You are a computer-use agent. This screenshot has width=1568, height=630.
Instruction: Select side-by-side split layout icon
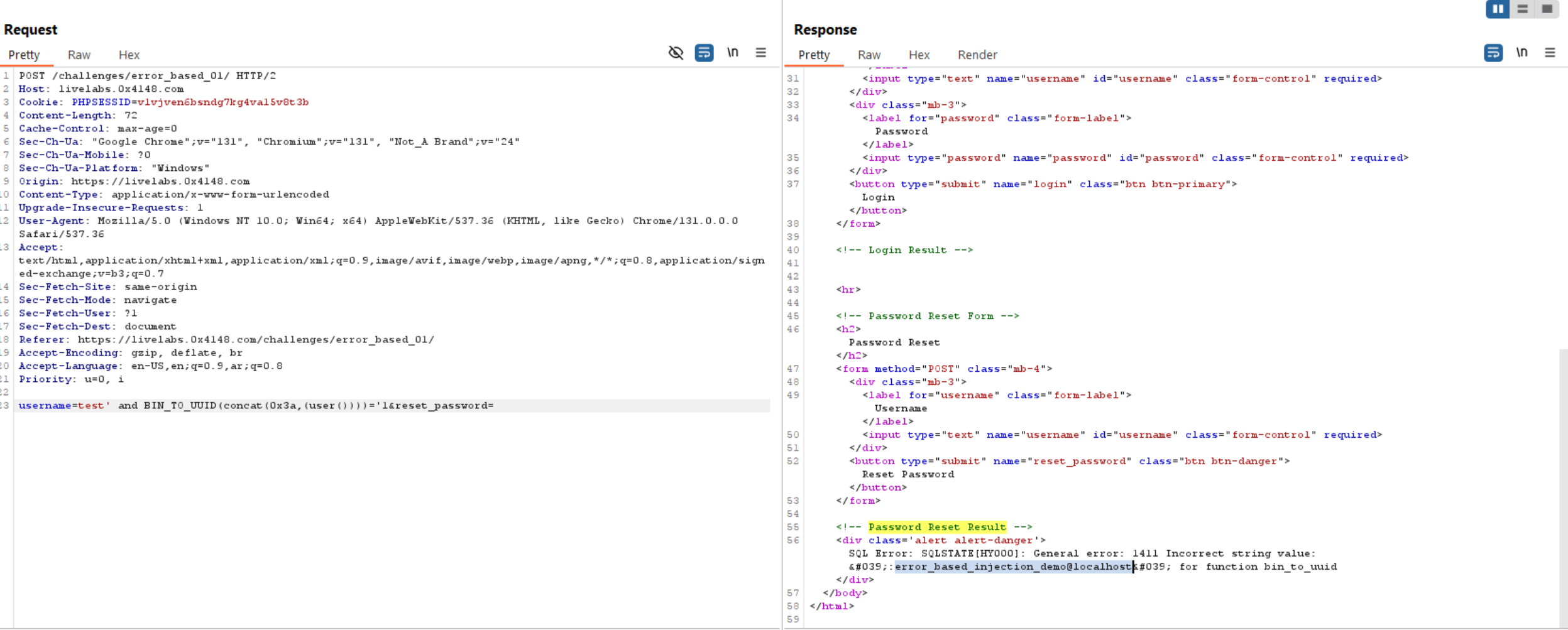pos(1498,9)
